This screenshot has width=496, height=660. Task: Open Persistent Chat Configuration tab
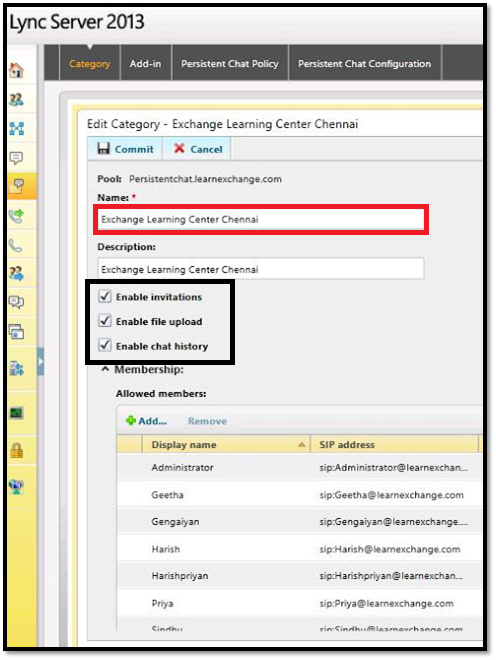point(365,64)
